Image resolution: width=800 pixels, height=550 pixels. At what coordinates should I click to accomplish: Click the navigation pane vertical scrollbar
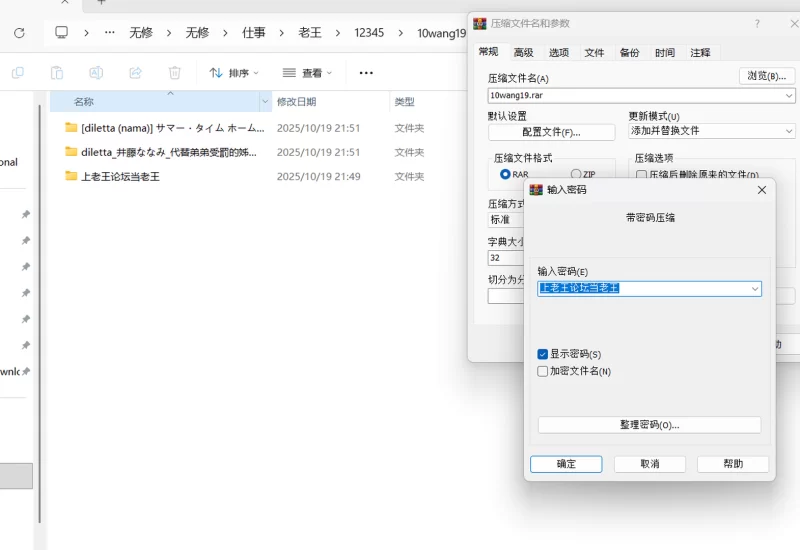[x=40, y=314]
